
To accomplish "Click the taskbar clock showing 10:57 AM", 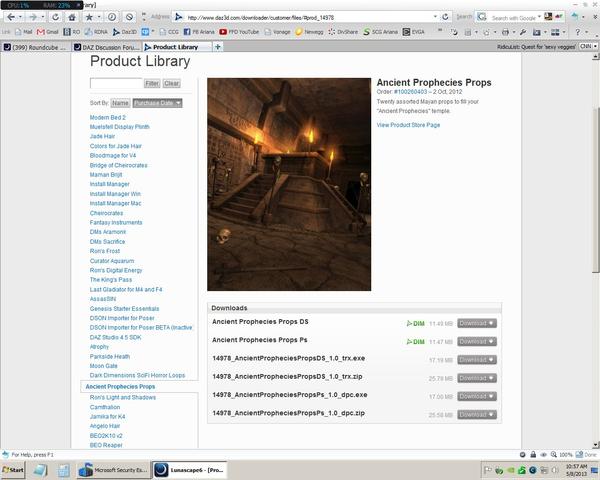I will [576, 470].
